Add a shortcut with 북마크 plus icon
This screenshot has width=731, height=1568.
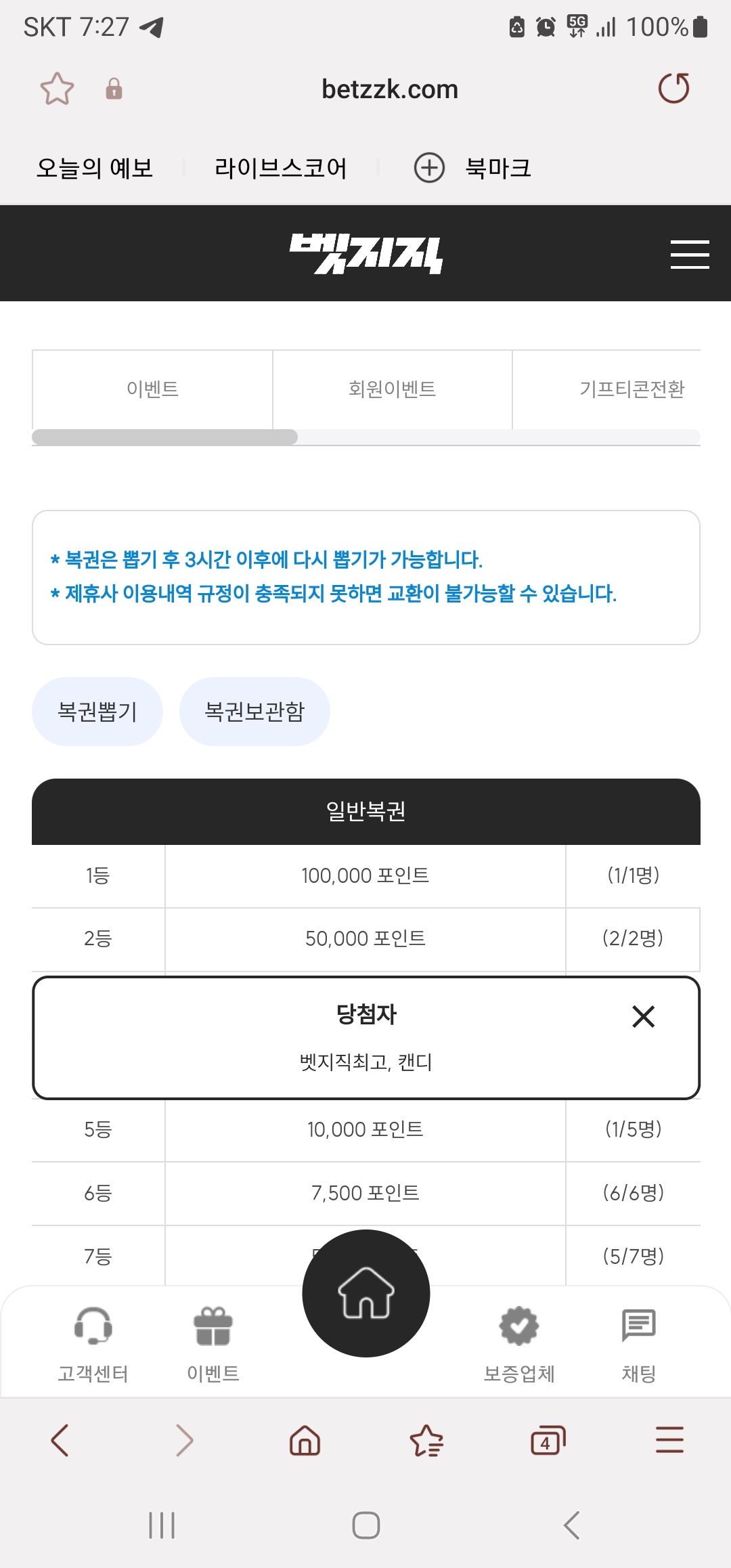[429, 168]
